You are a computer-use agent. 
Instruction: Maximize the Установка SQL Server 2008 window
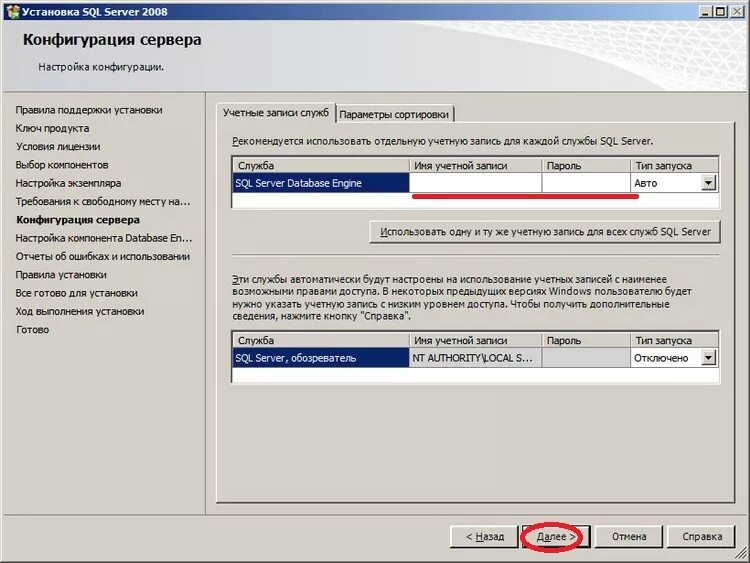[x=720, y=11]
